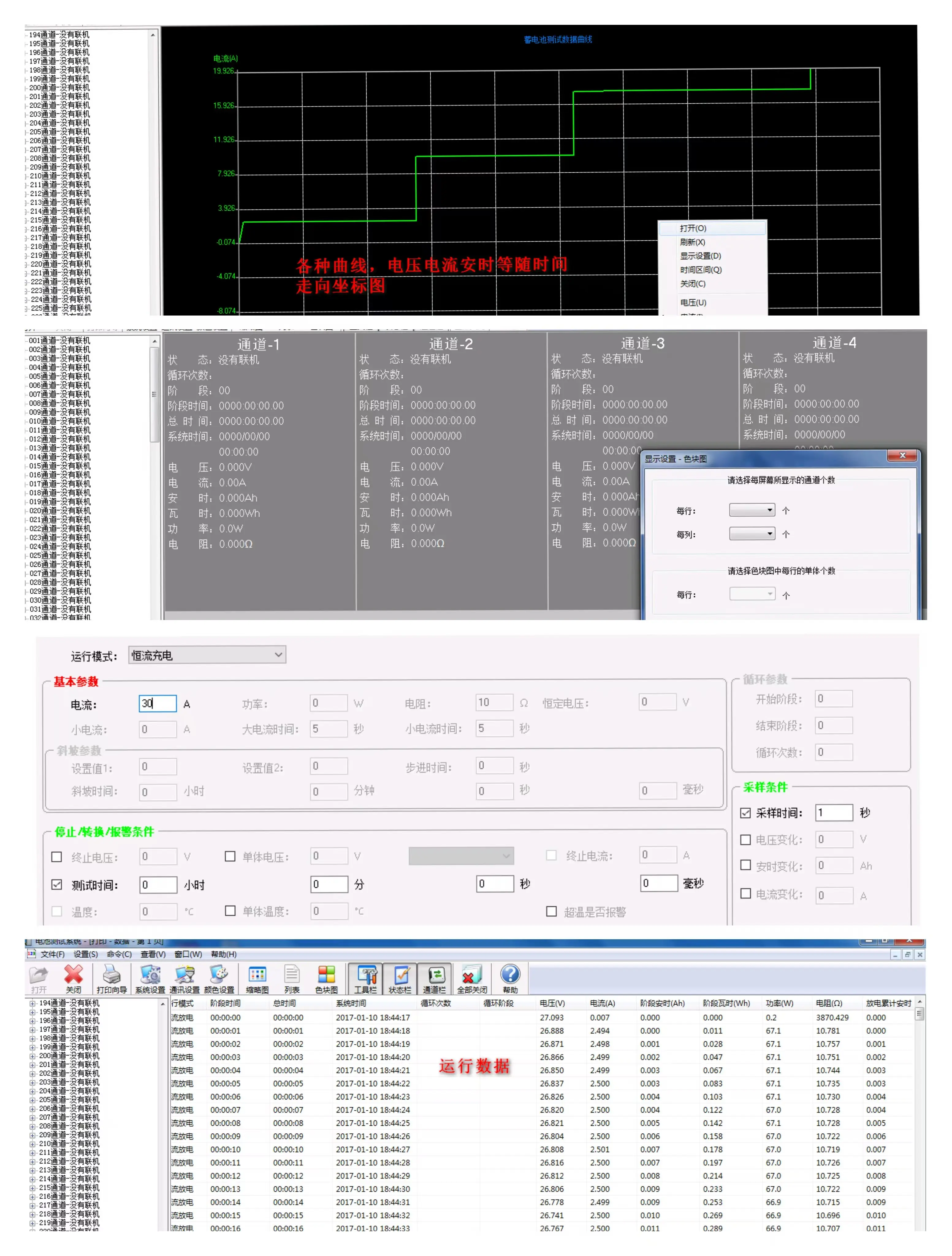Choose 时间区间(Q) in the chart context menu
This screenshot has height=1256, width=952.
coord(712,270)
